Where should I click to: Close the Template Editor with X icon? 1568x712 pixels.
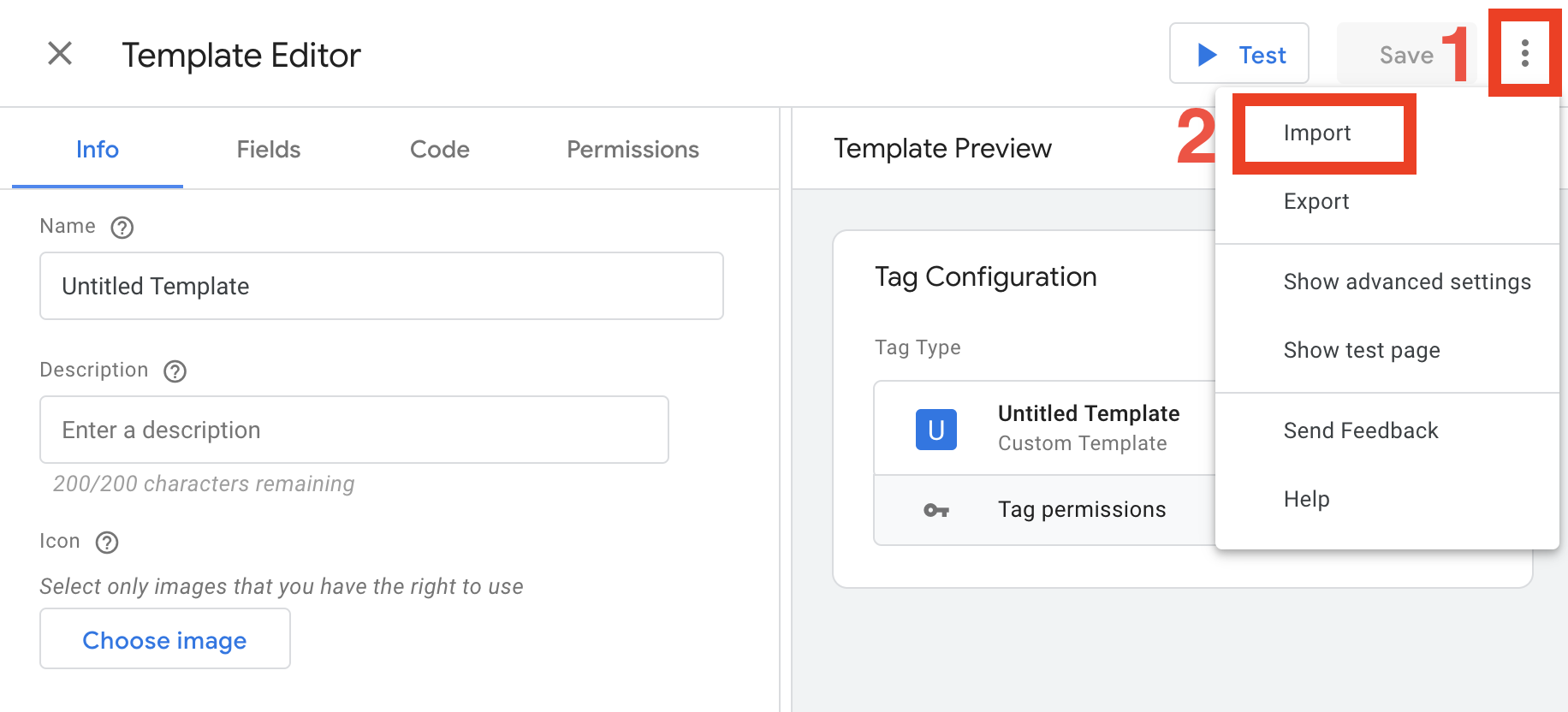point(60,54)
